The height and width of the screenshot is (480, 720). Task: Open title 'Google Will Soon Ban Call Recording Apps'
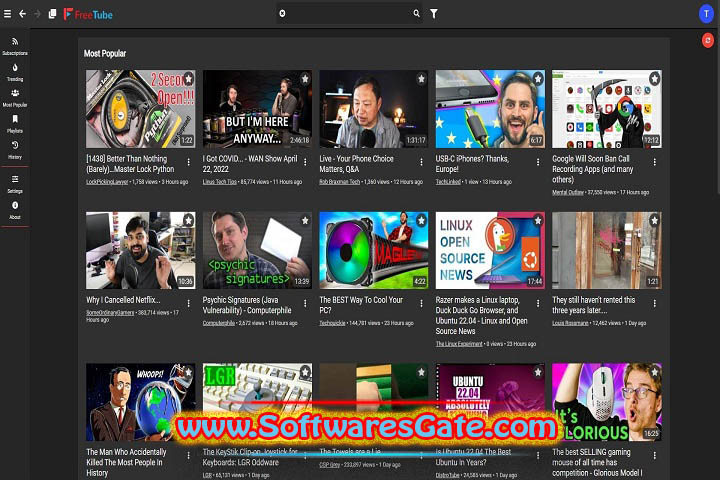pyautogui.click(x=592, y=169)
